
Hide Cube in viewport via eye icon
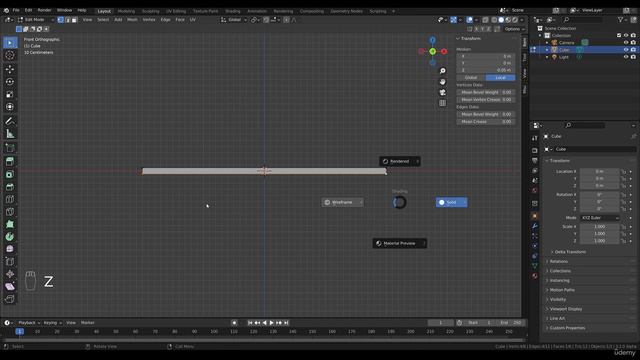coord(626,50)
